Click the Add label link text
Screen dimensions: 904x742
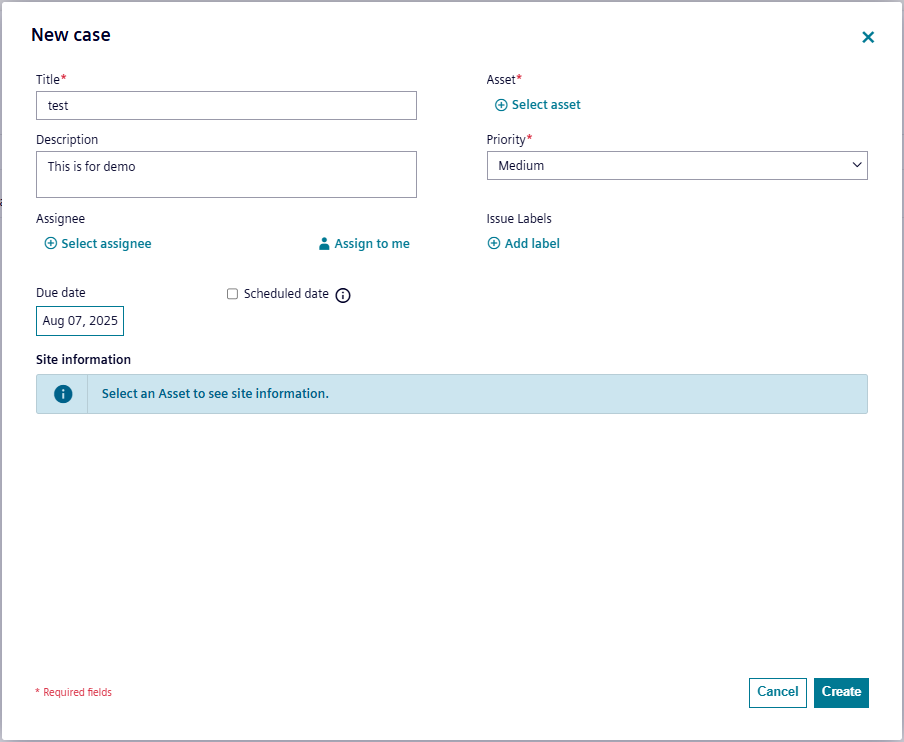point(532,244)
